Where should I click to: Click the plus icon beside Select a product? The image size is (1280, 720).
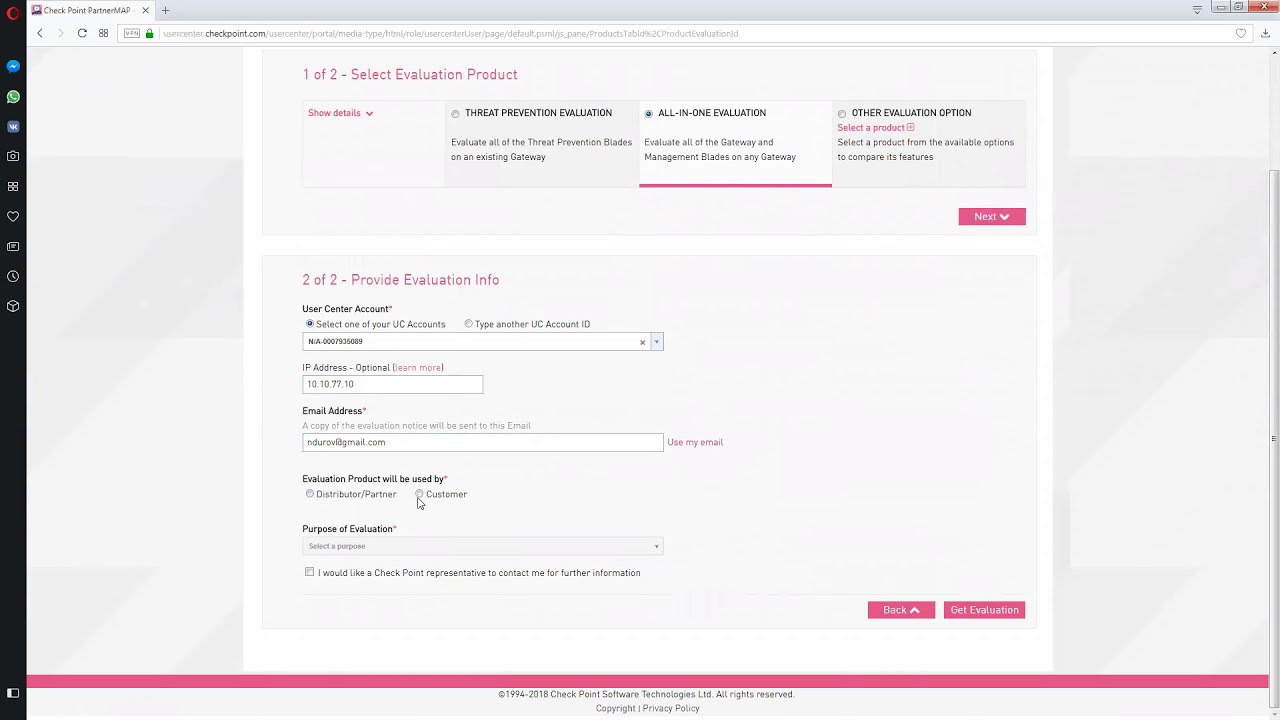point(910,127)
